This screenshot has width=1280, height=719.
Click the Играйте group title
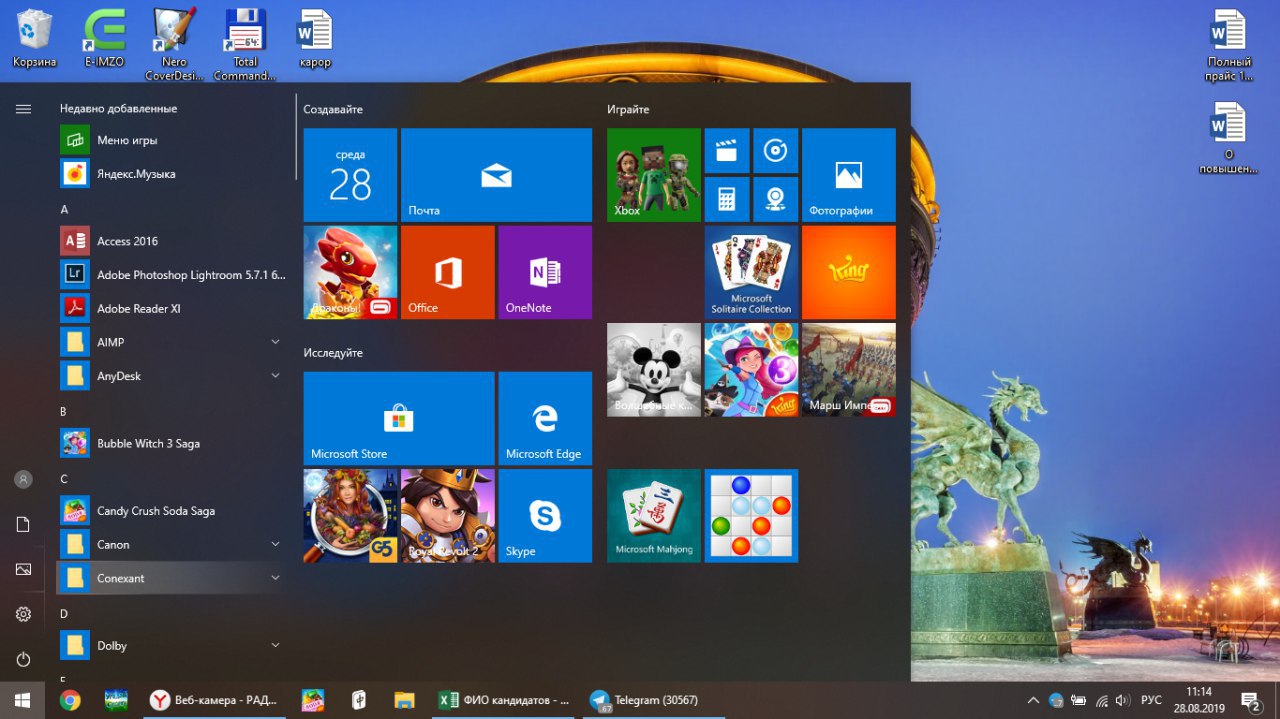(x=628, y=109)
